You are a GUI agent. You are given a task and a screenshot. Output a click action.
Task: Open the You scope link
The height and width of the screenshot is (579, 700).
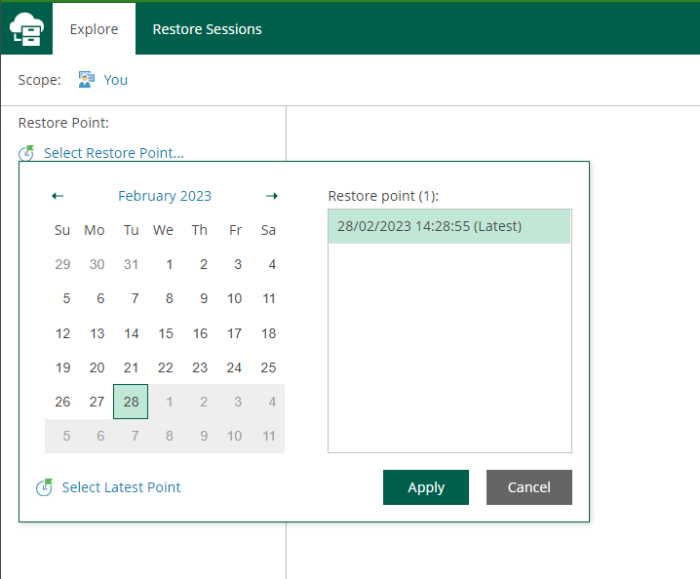[x=116, y=80]
